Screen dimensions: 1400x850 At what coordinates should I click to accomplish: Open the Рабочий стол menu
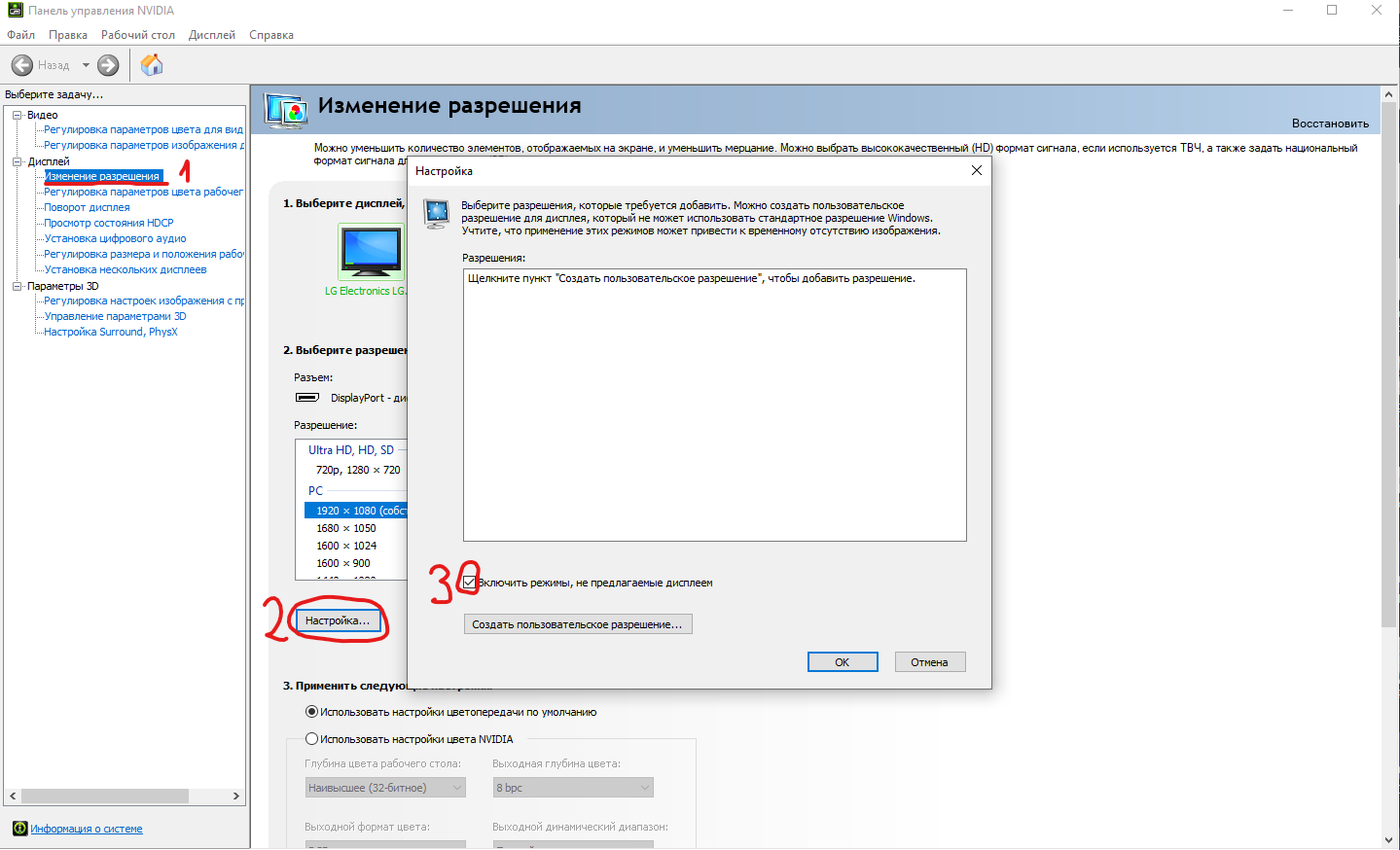(x=138, y=35)
